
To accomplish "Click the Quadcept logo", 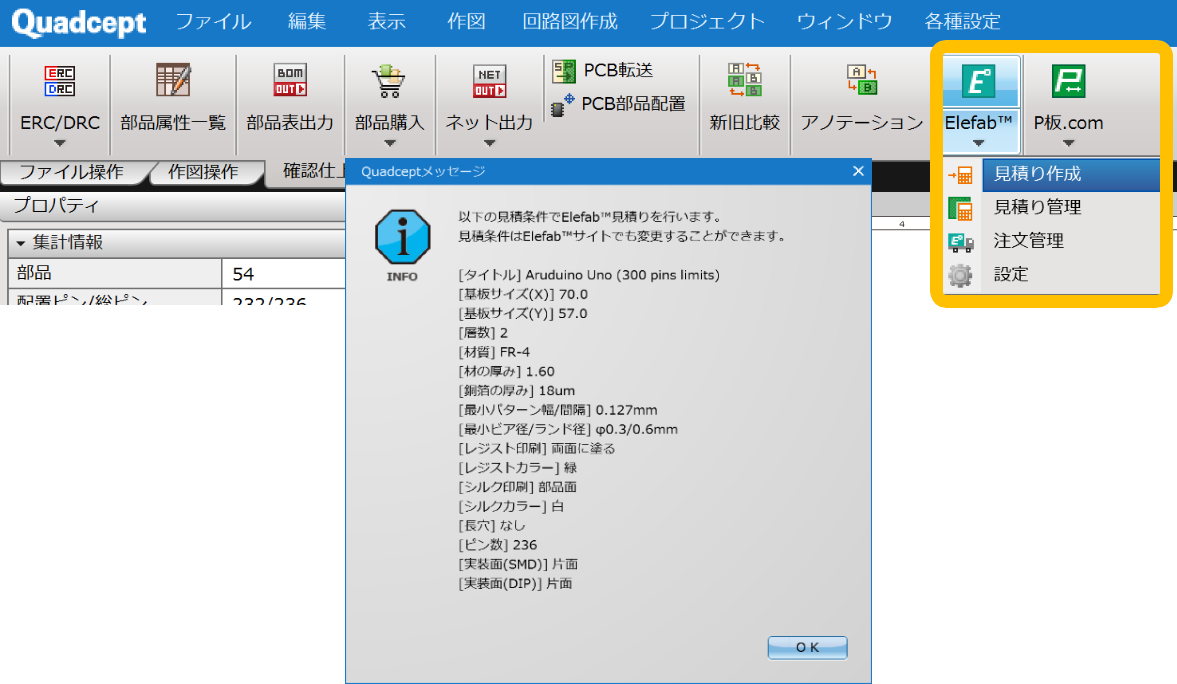I will 79,23.
